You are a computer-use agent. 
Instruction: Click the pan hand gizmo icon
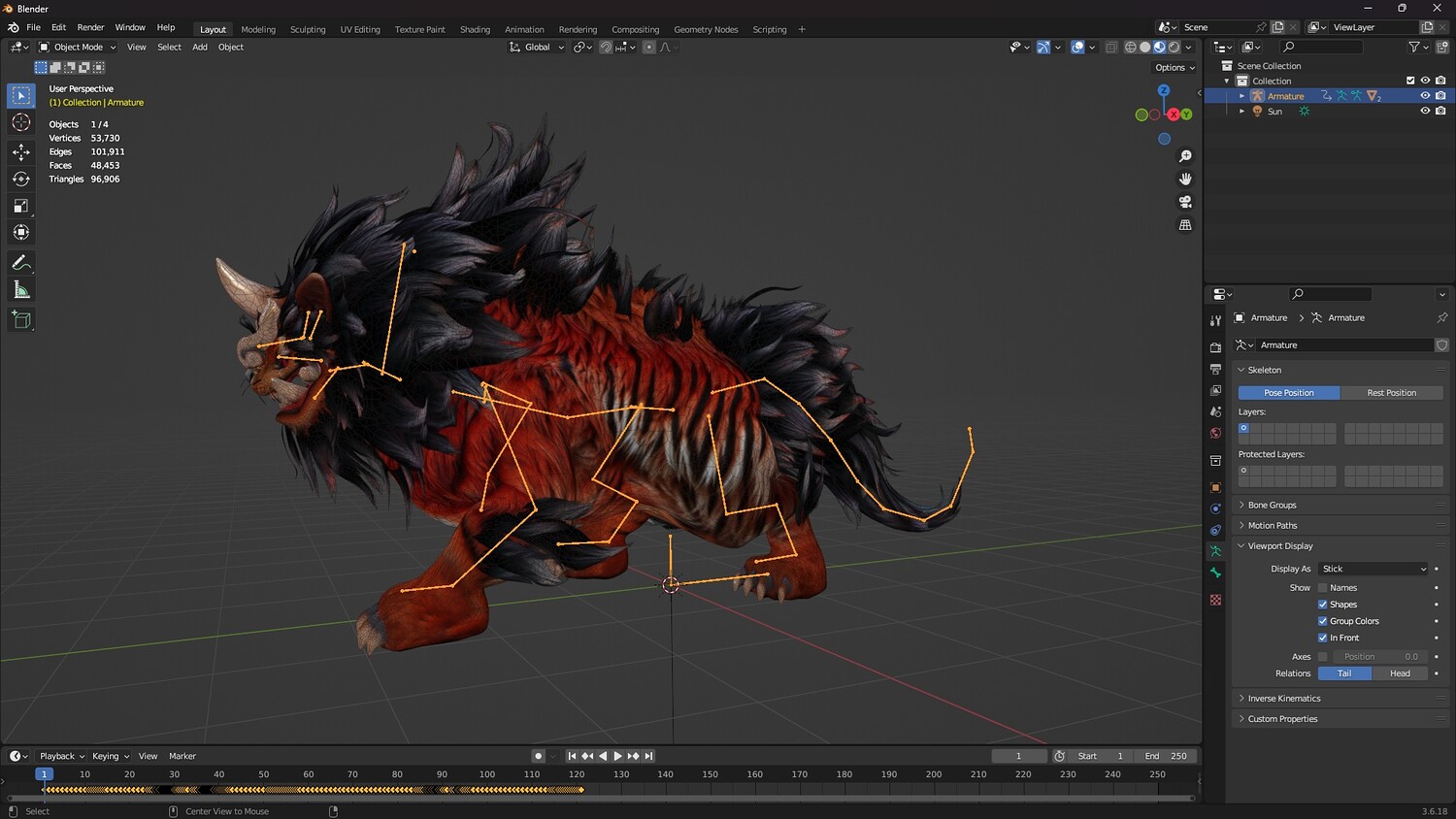click(x=1185, y=179)
